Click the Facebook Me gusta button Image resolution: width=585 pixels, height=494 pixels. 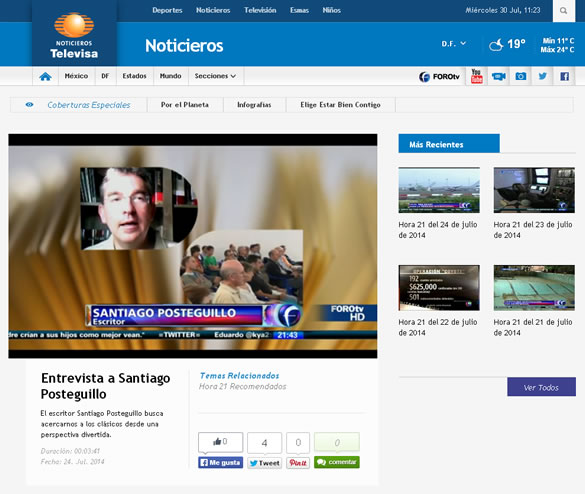pyautogui.click(x=220, y=463)
